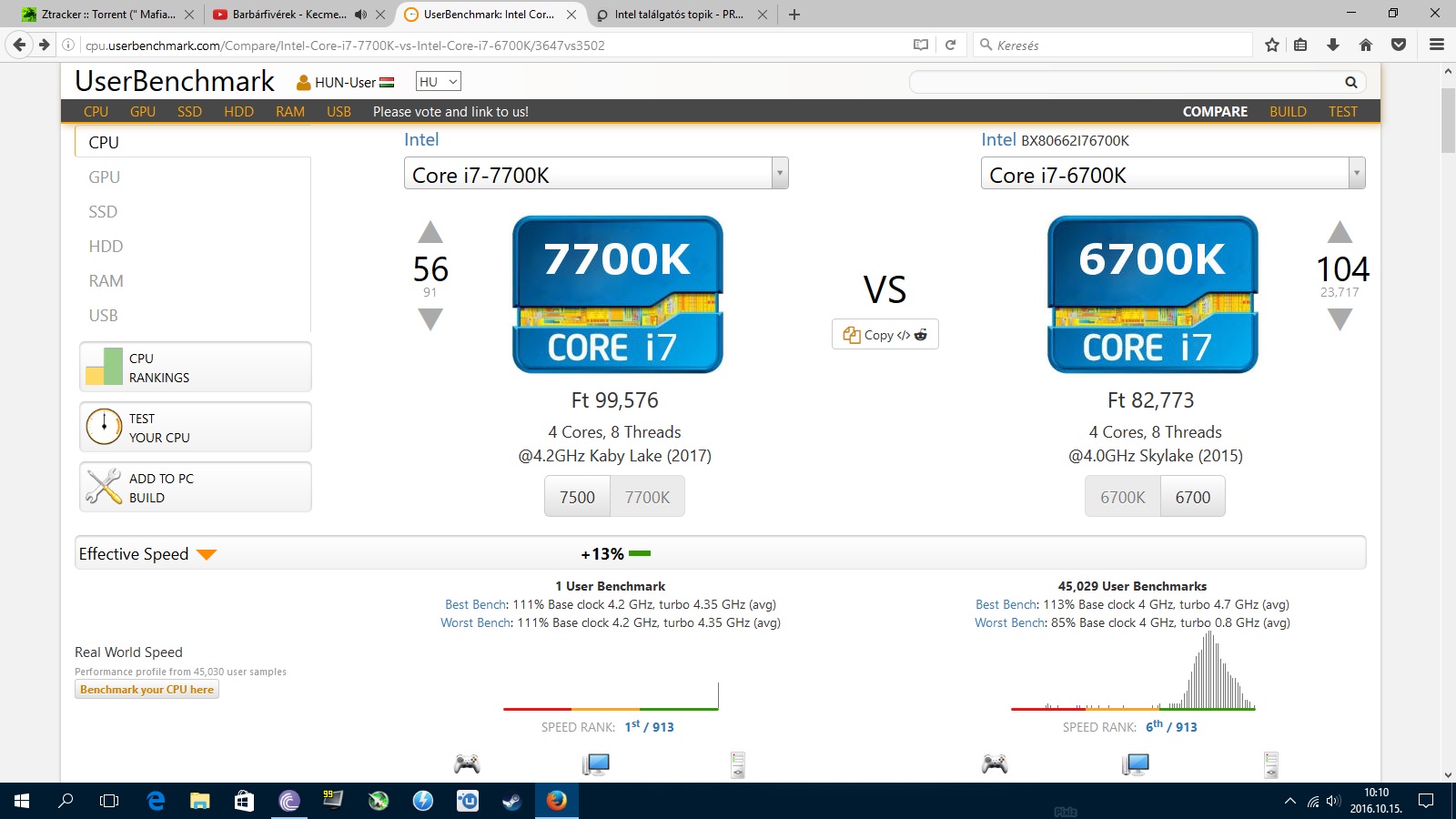The width and height of the screenshot is (1456, 819).
Task: Click the Copy comparison button
Action: (885, 335)
